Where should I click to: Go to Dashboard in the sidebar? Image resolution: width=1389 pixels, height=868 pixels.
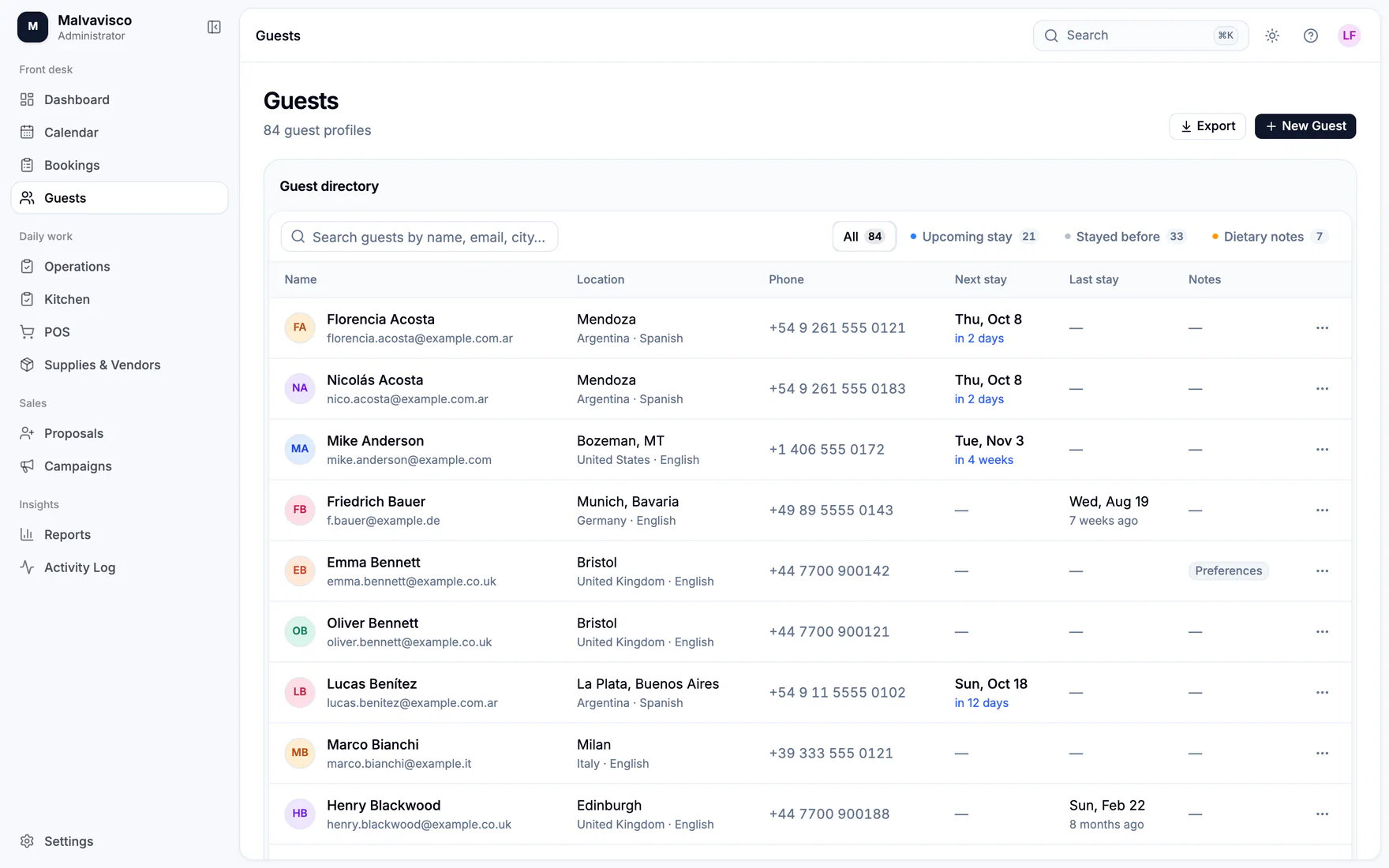click(119, 99)
